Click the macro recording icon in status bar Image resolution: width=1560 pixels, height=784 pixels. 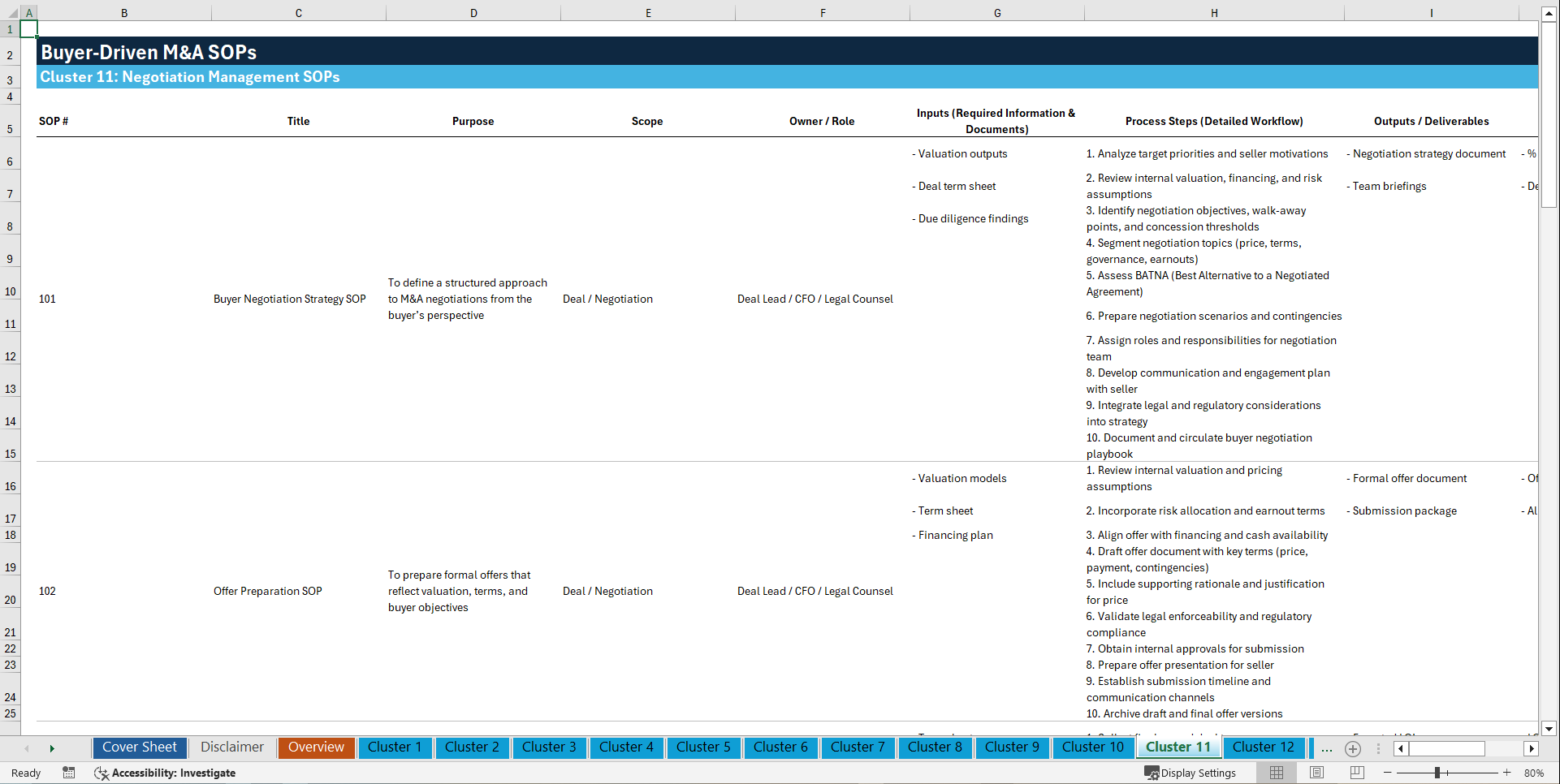point(69,773)
